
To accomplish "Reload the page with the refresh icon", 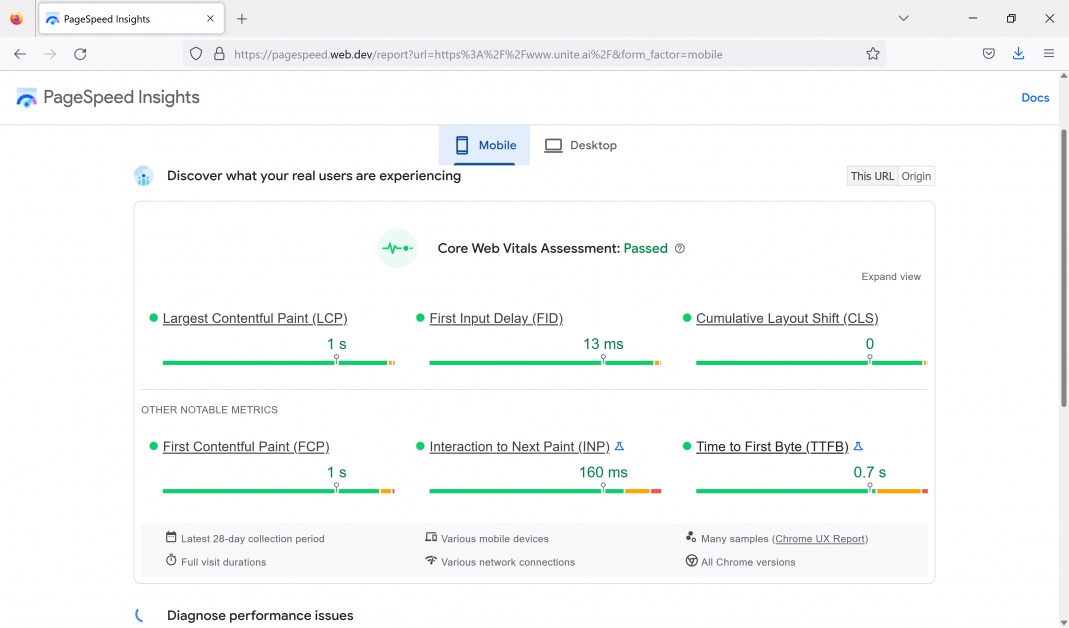I will point(80,54).
